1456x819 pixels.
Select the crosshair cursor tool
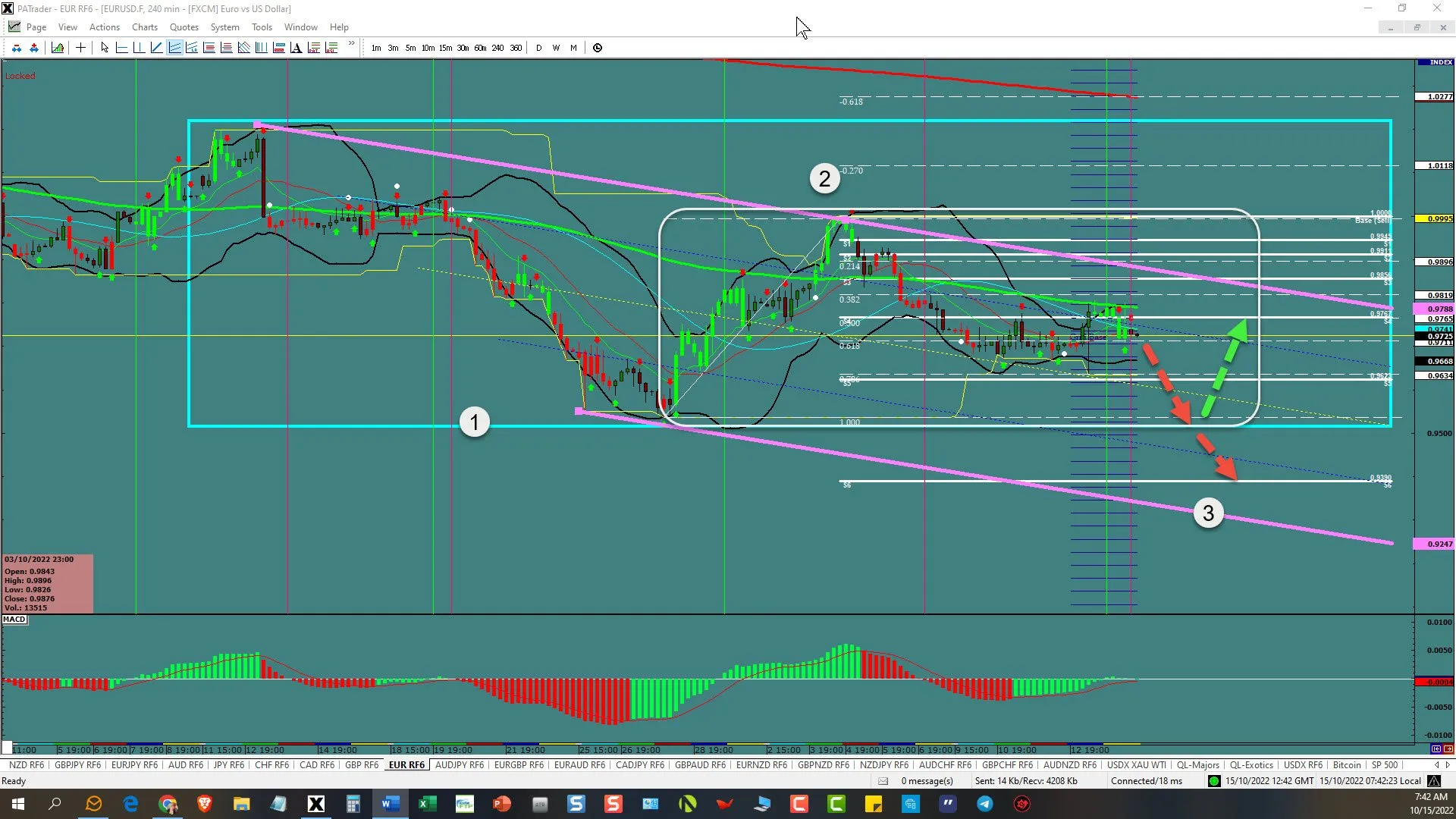[80, 48]
